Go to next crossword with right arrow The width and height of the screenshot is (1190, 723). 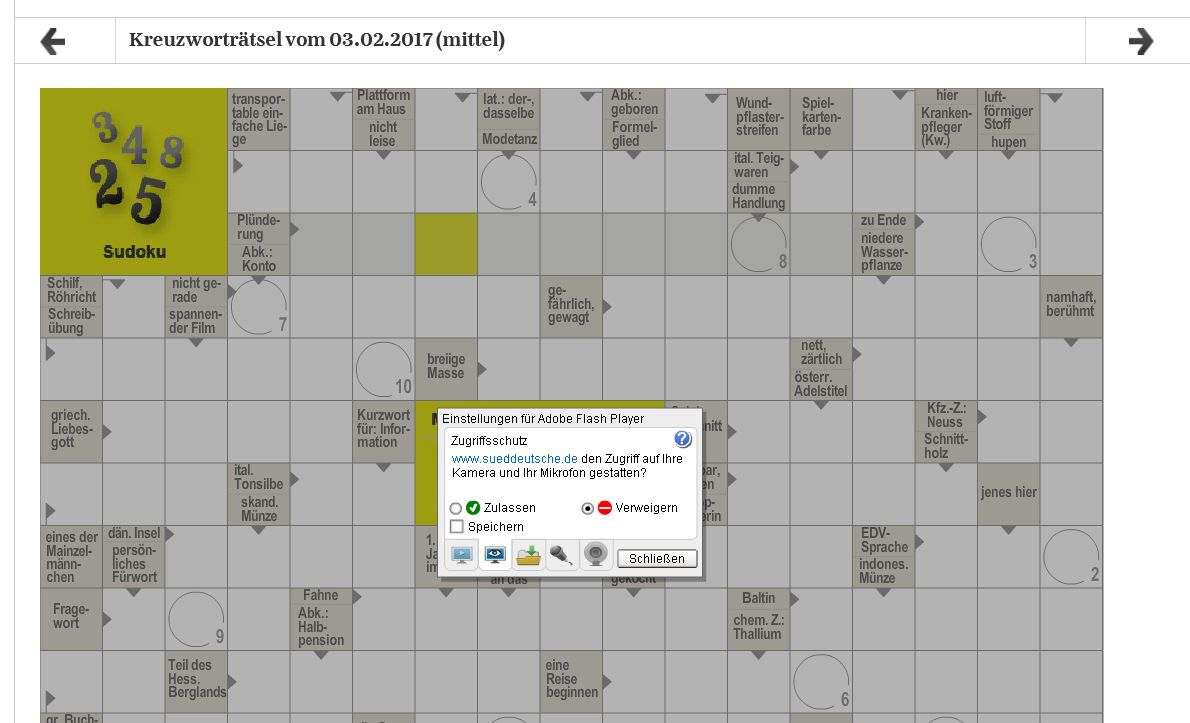(x=1141, y=41)
